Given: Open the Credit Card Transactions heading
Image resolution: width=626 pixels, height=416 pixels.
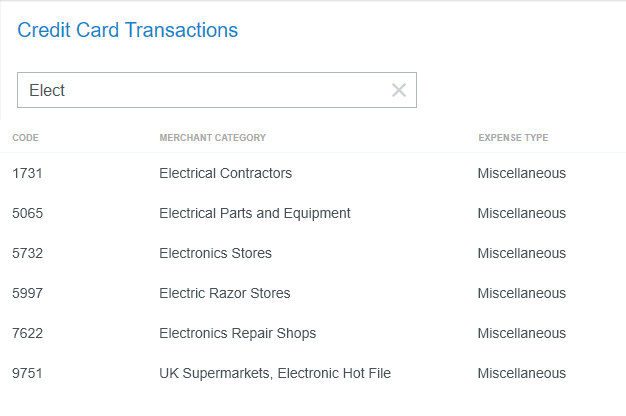Looking at the screenshot, I should [x=128, y=30].
